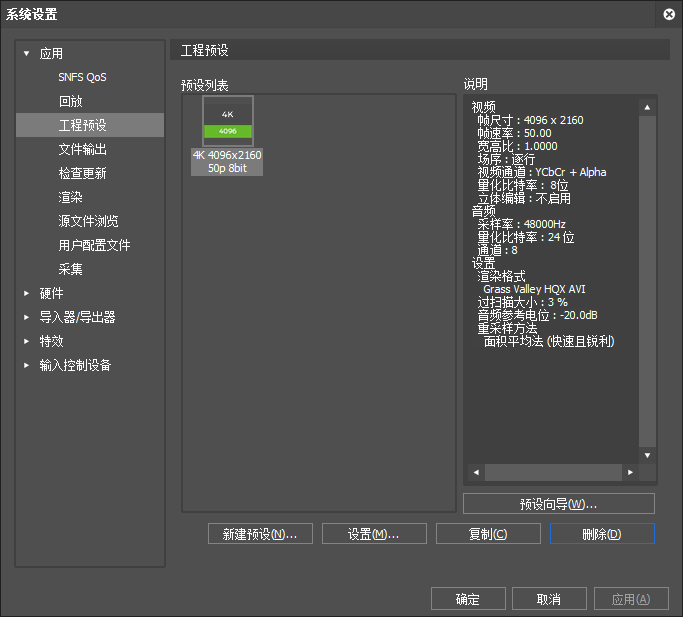Click the horizontal scrollbar track in 说明
The height and width of the screenshot is (617, 683).
click(553, 472)
